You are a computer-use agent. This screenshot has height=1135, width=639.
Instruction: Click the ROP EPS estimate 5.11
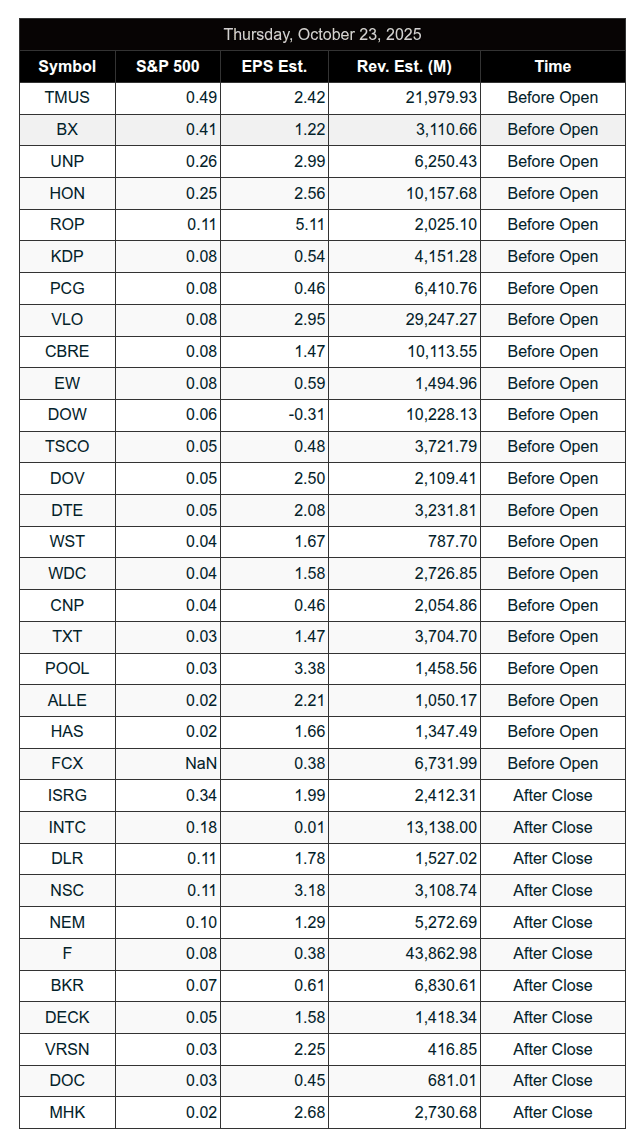pos(307,224)
